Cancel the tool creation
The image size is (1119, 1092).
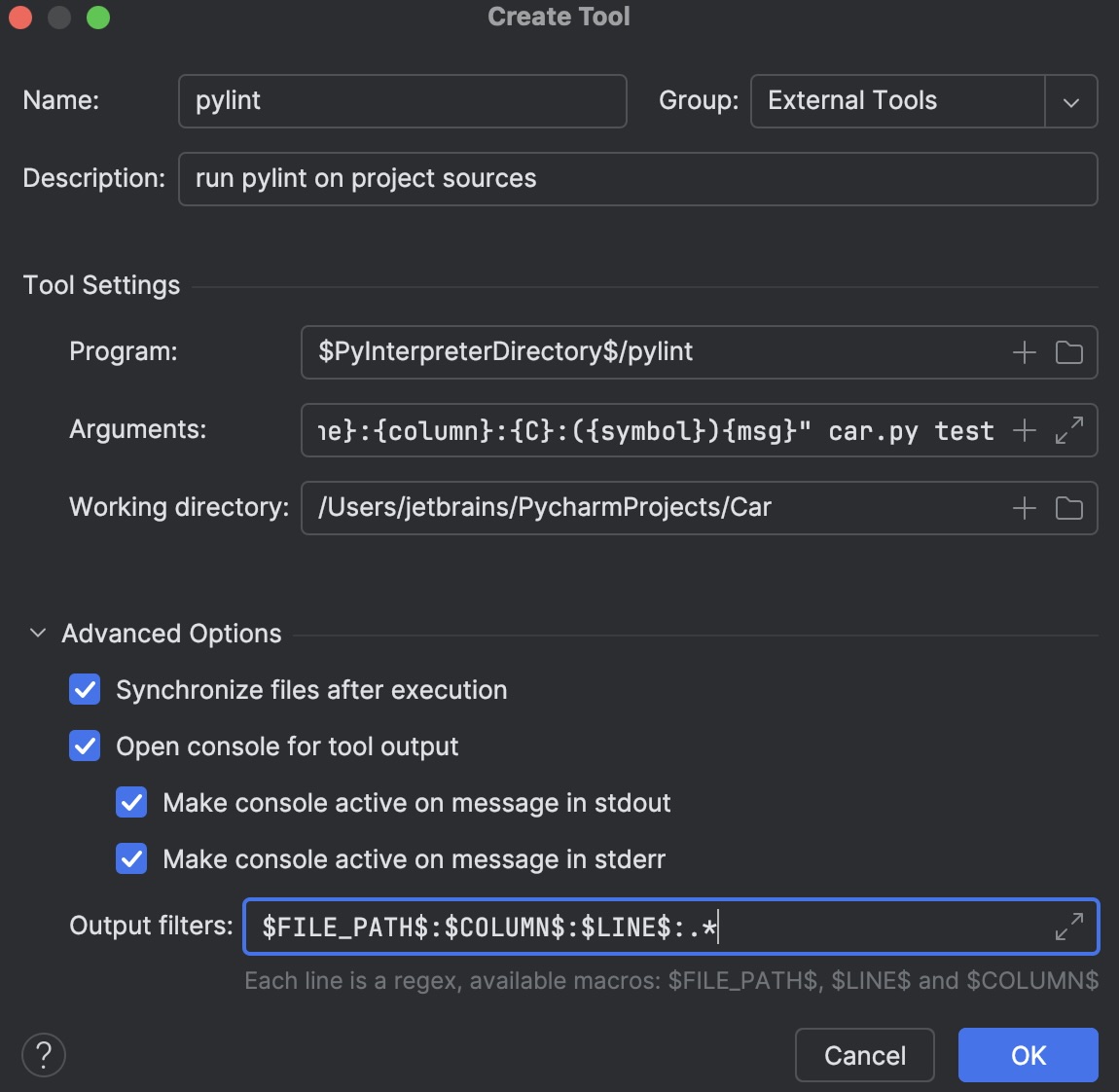click(864, 1055)
